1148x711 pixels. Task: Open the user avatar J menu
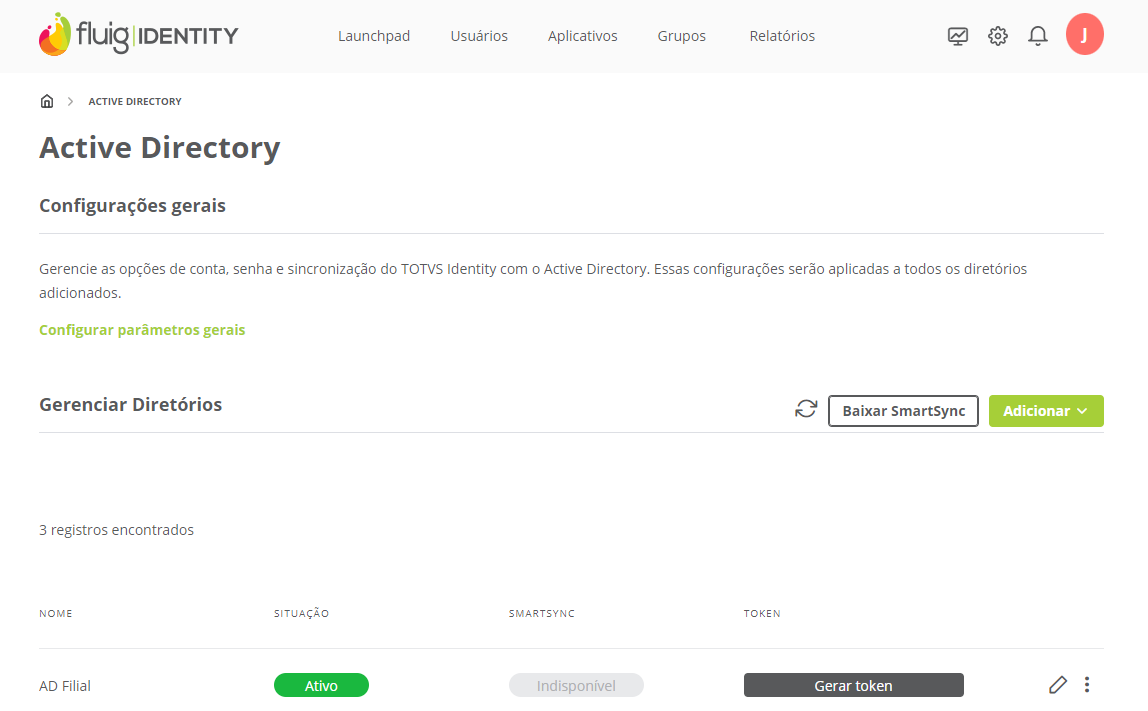[1084, 34]
